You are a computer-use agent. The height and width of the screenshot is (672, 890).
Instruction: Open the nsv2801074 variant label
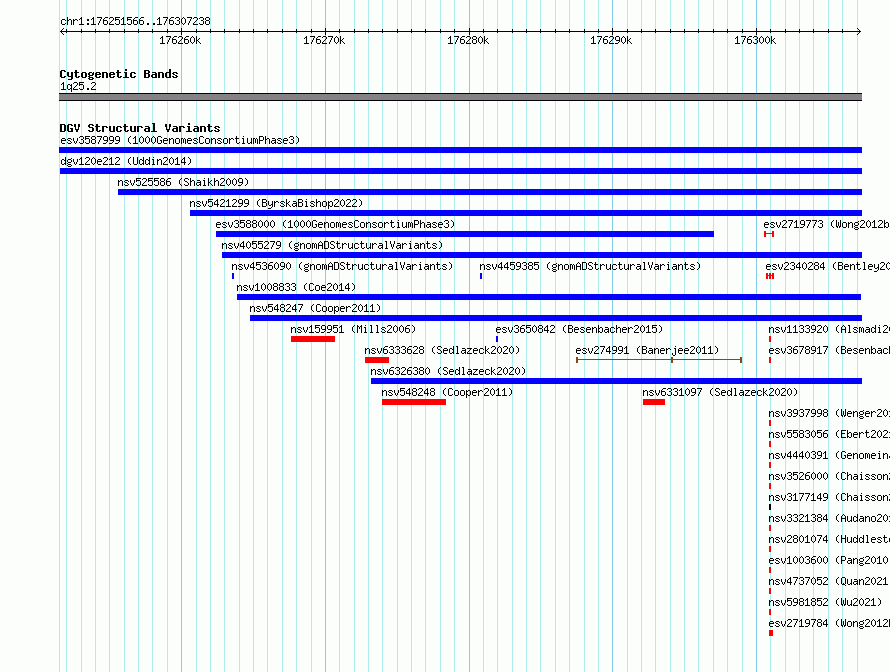point(829,539)
